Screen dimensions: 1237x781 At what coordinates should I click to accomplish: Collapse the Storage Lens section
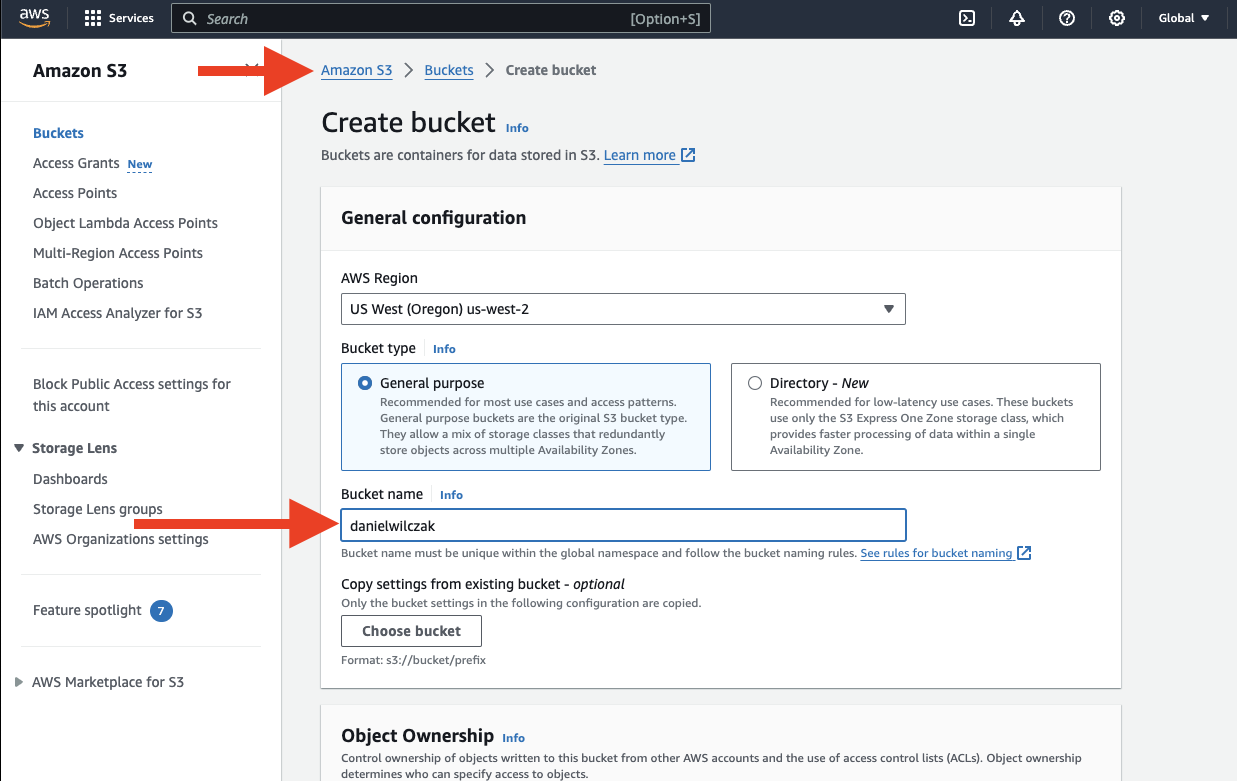click(x=20, y=448)
